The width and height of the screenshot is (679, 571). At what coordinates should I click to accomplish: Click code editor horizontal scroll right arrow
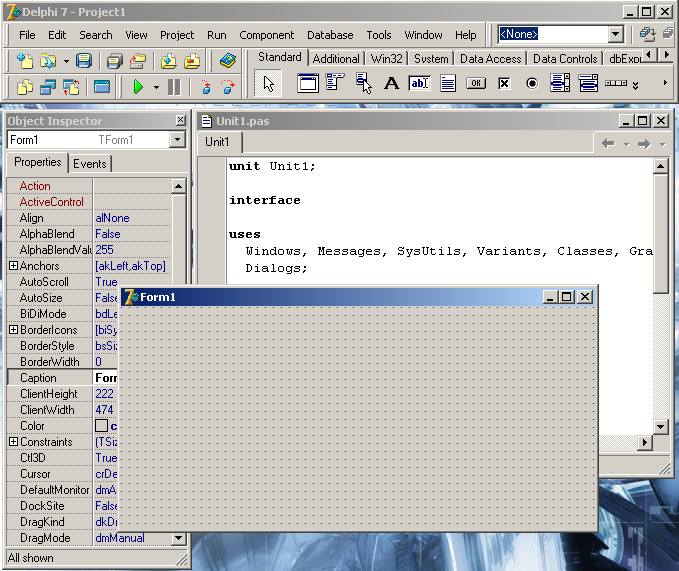click(645, 442)
